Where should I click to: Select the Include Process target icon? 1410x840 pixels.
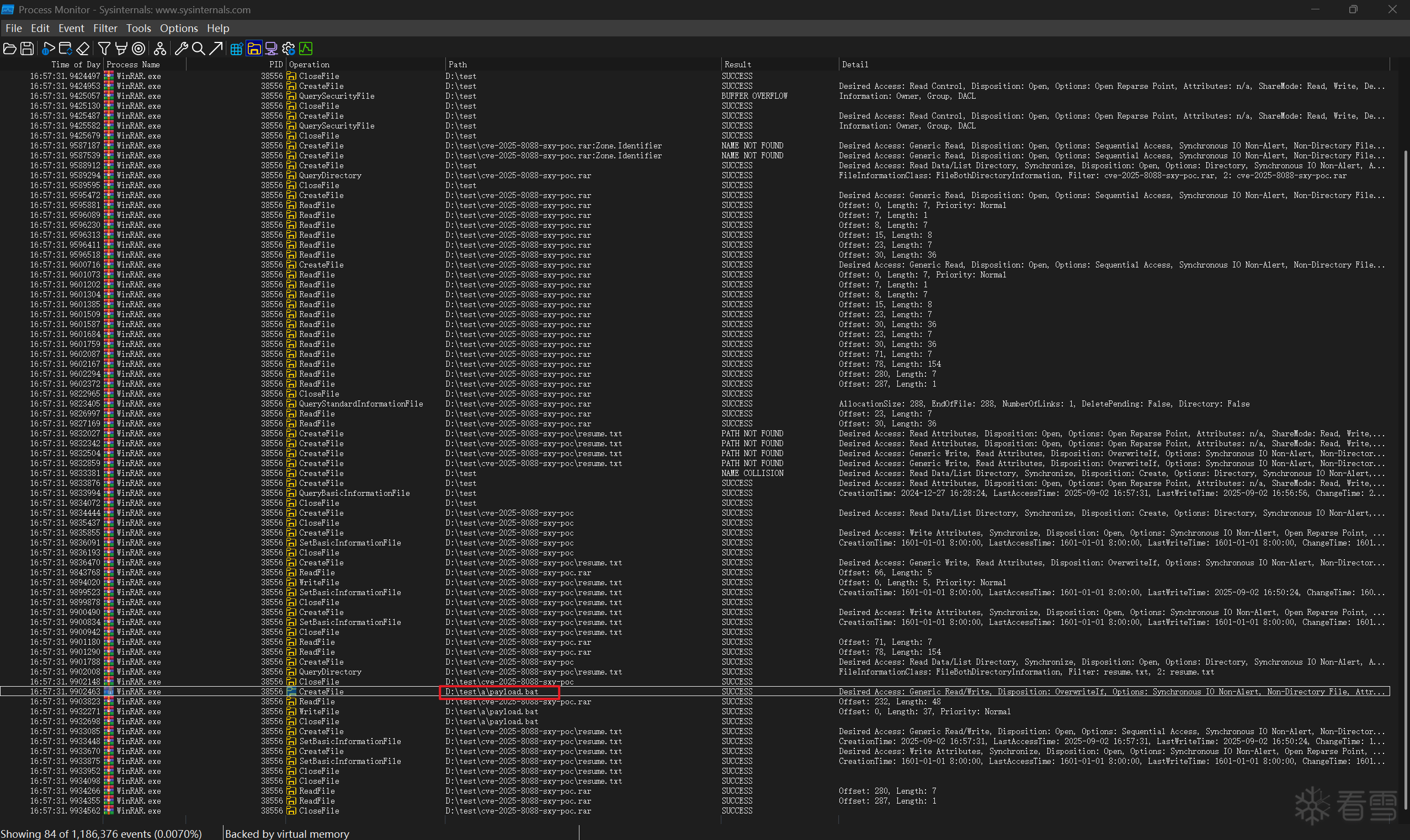point(139,49)
